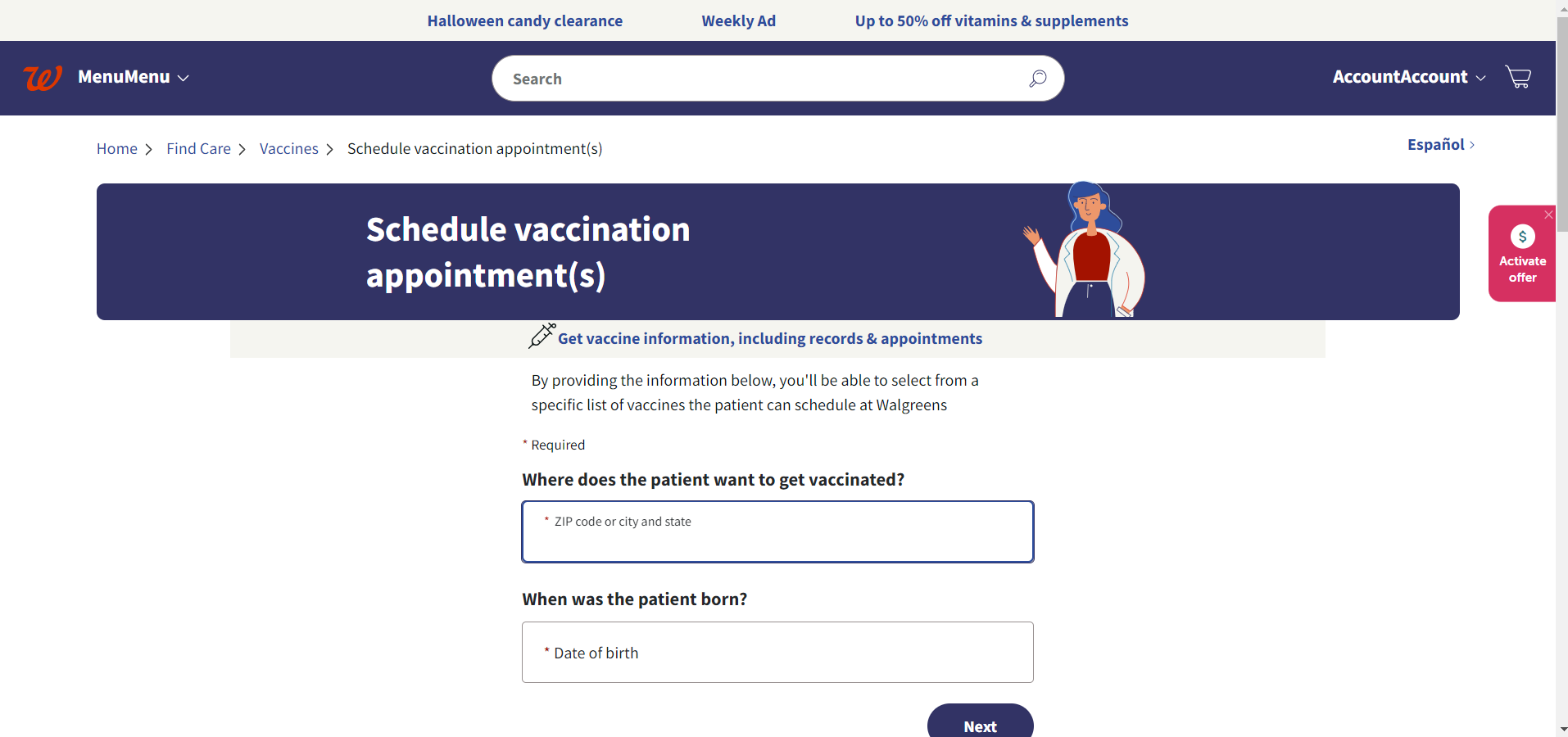Viewport: 1568px width, 737px height.
Task: Open Halloween candy clearance promo
Action: 525,21
